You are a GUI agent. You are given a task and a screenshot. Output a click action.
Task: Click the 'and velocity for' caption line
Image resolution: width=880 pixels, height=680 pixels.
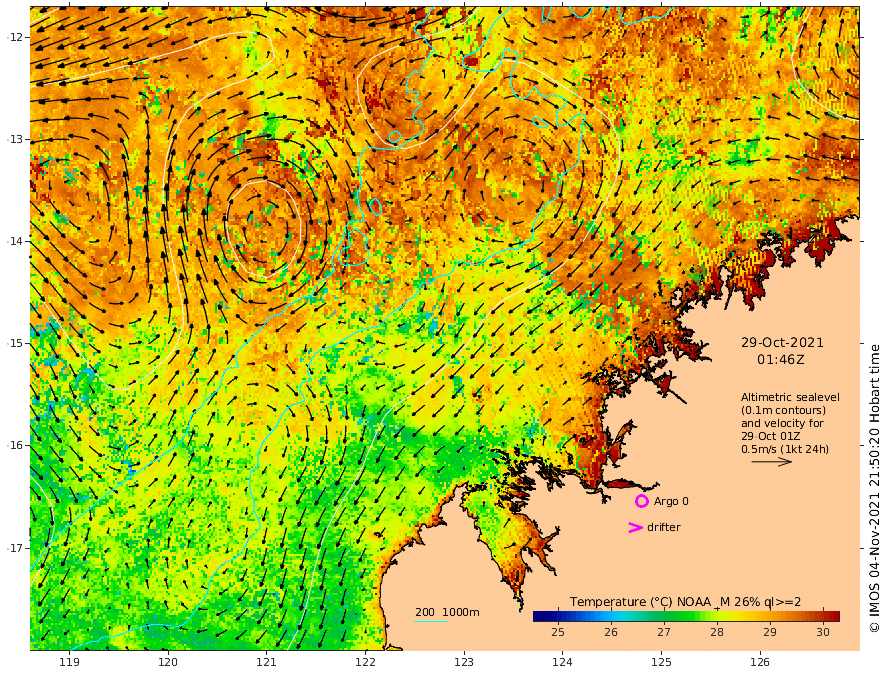pyautogui.click(x=782, y=423)
